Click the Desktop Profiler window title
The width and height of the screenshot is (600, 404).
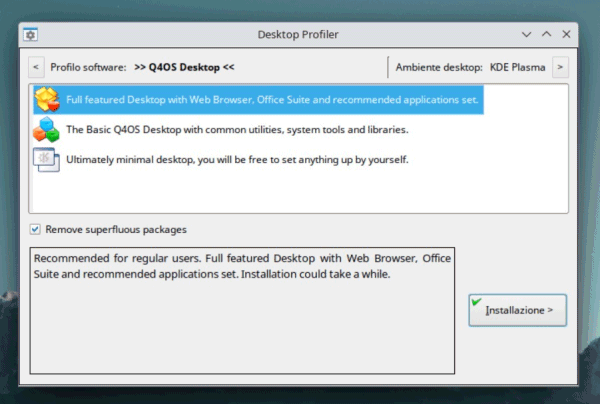298,34
